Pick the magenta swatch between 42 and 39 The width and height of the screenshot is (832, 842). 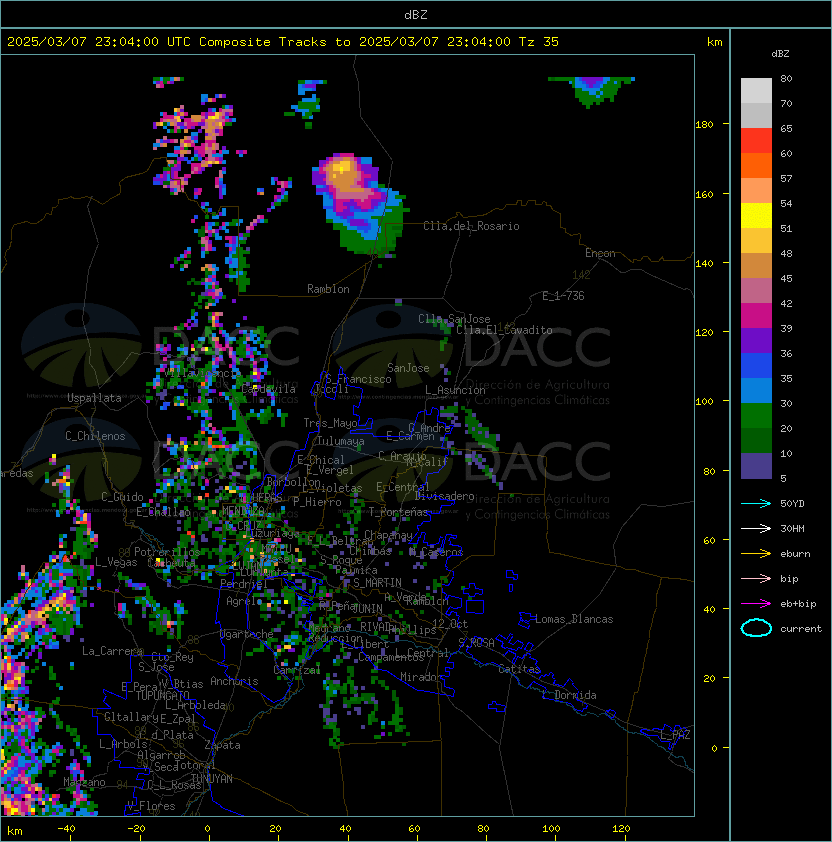(756, 316)
